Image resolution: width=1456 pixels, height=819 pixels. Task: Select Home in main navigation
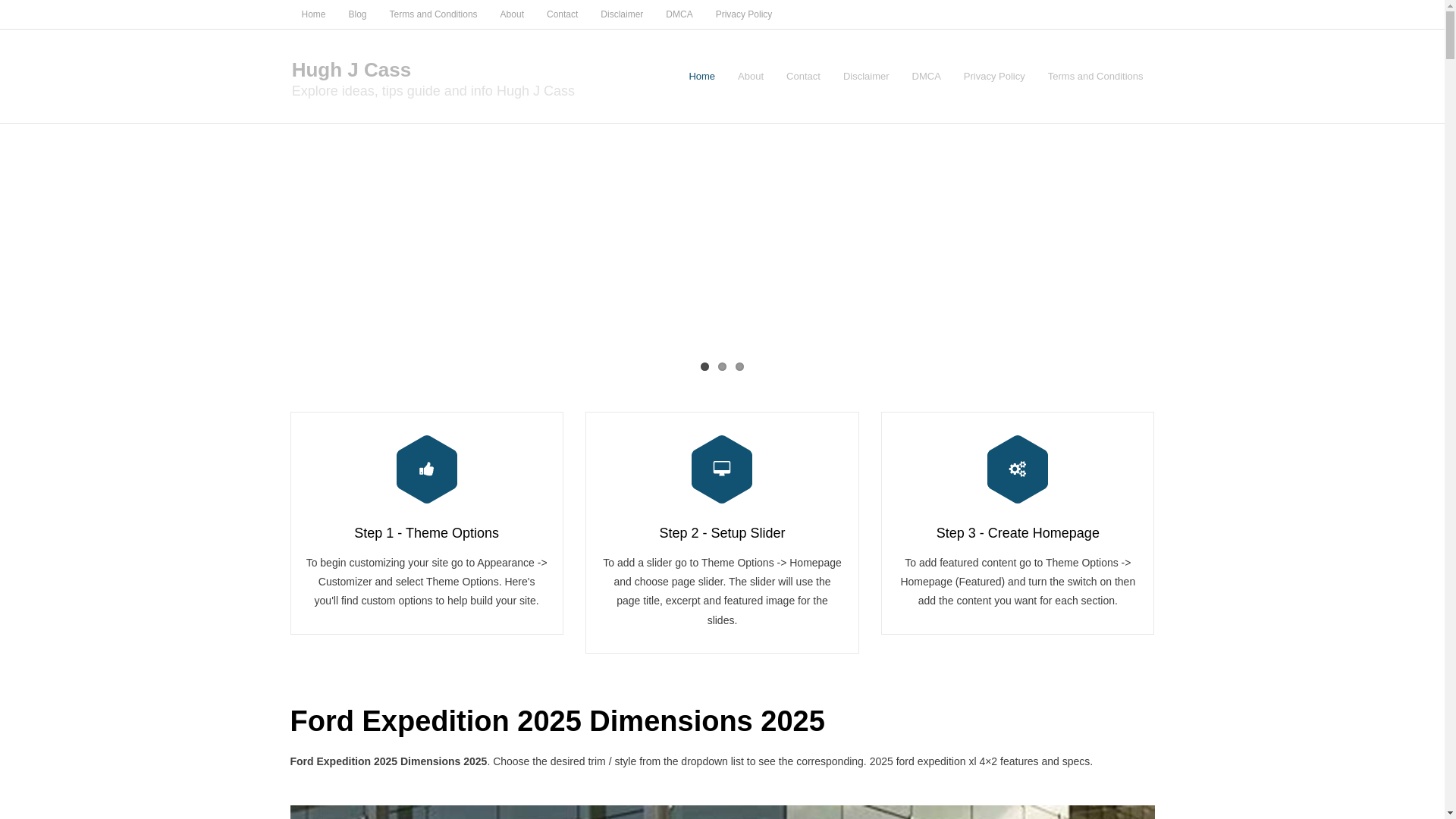click(x=701, y=77)
